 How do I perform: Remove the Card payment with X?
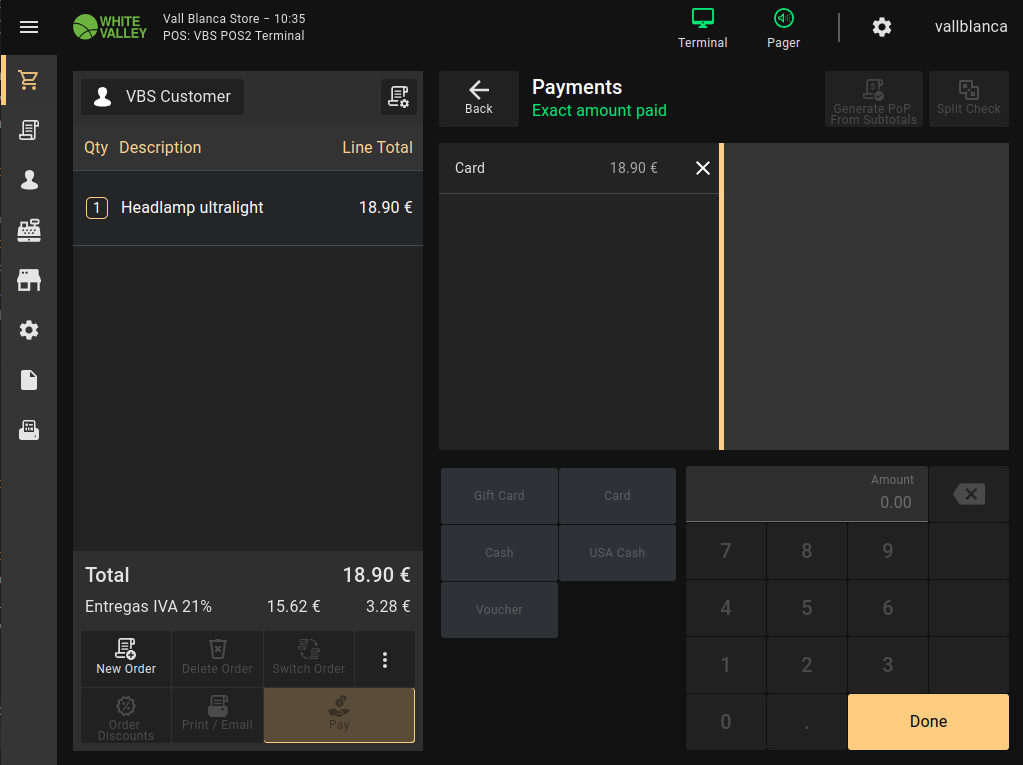click(x=703, y=168)
